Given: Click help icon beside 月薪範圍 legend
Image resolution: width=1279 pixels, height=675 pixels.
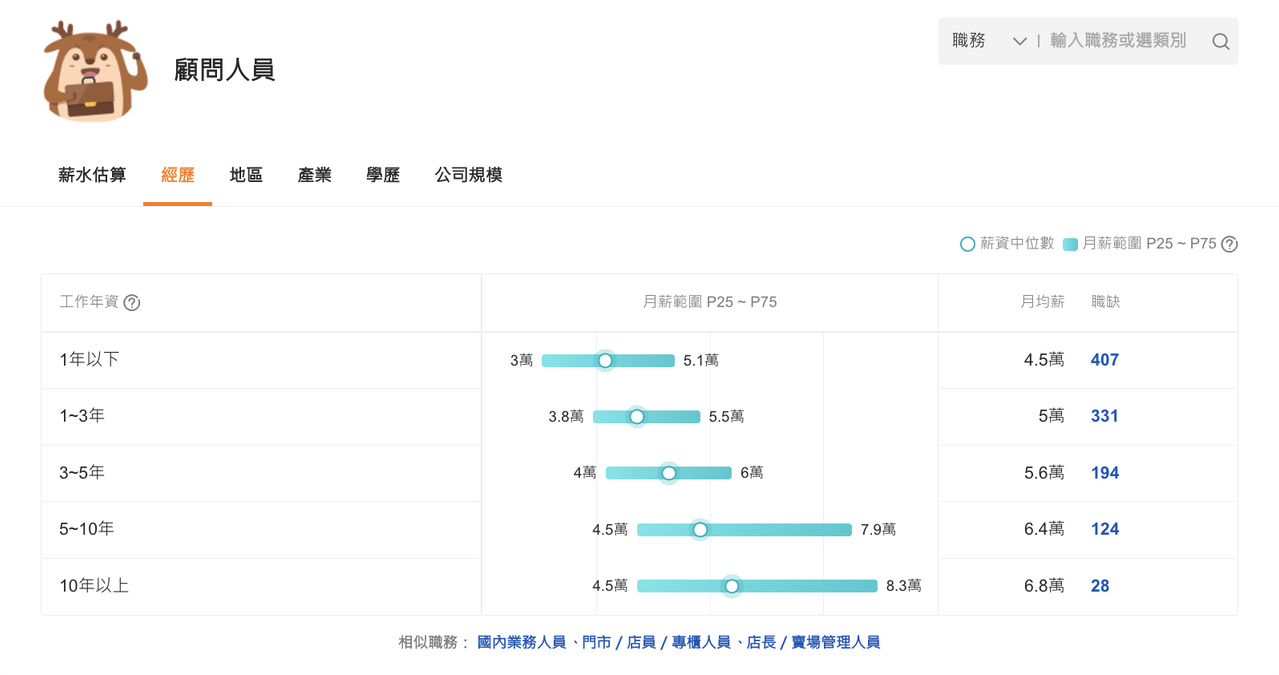Looking at the screenshot, I should pyautogui.click(x=1230, y=244).
